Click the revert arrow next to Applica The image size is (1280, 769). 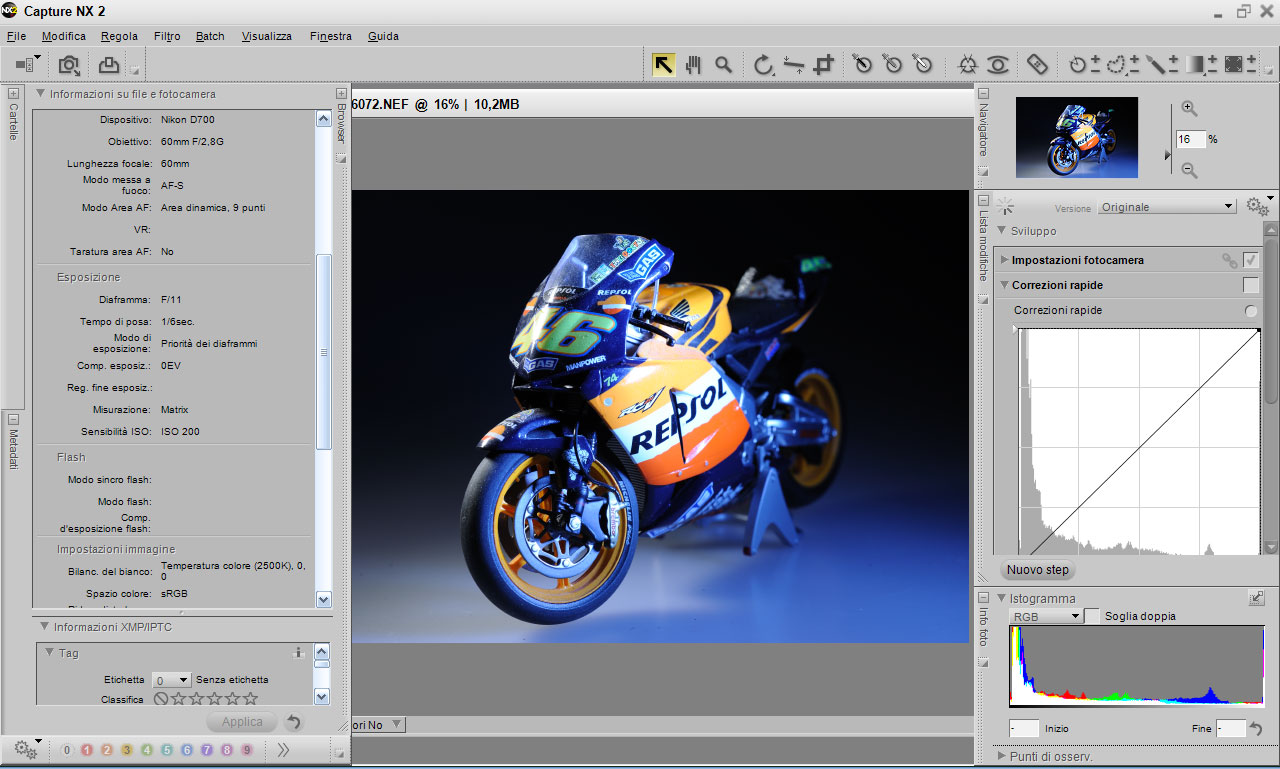(x=293, y=722)
